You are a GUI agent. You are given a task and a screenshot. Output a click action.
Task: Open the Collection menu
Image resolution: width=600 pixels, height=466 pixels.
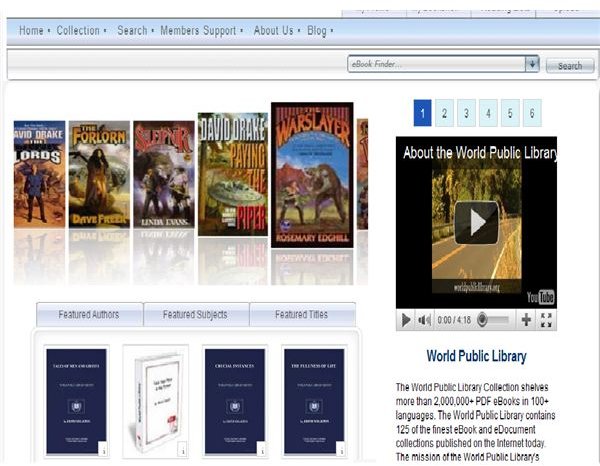(x=78, y=31)
